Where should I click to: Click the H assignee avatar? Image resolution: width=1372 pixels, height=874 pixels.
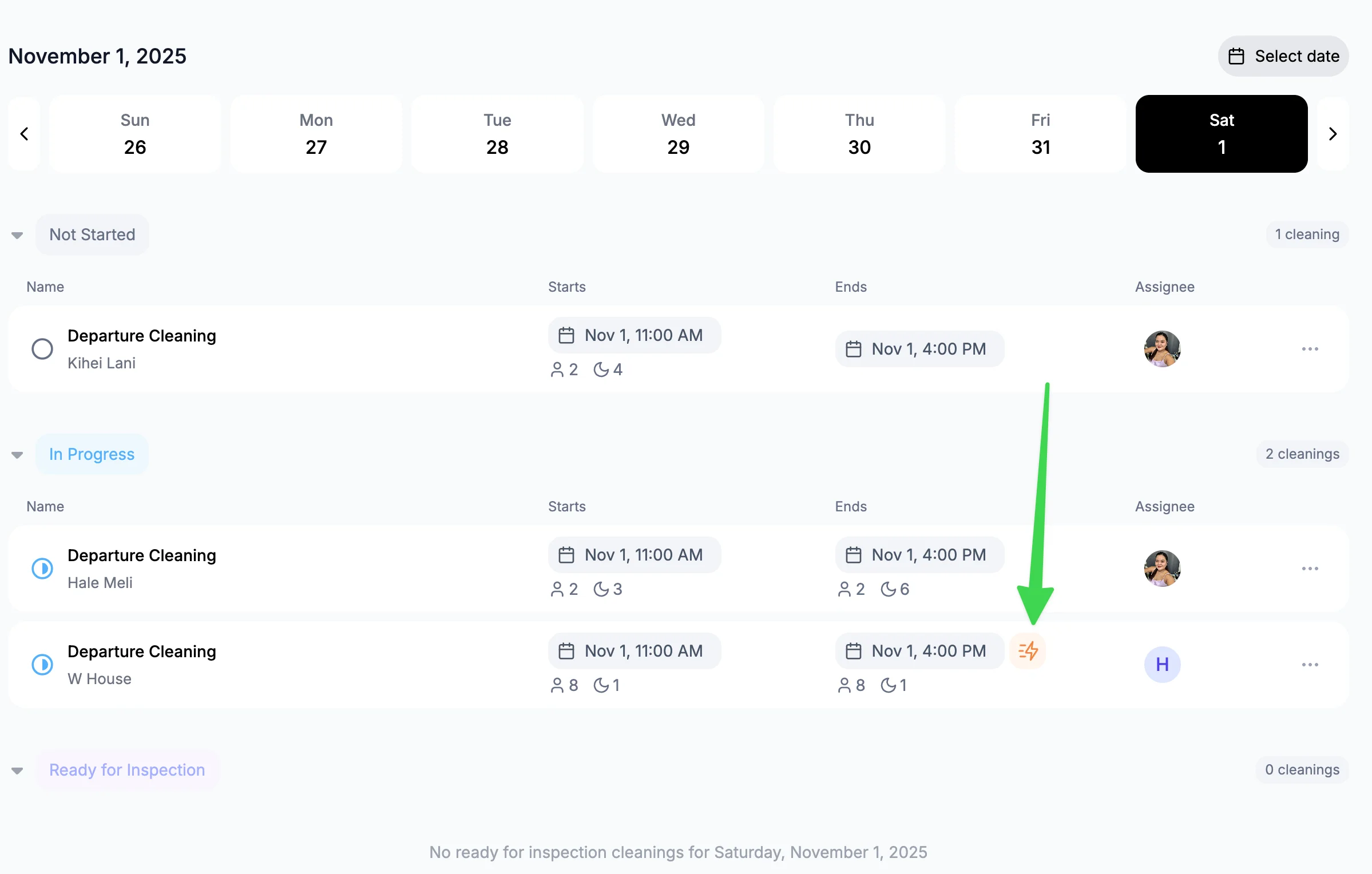1162,665
